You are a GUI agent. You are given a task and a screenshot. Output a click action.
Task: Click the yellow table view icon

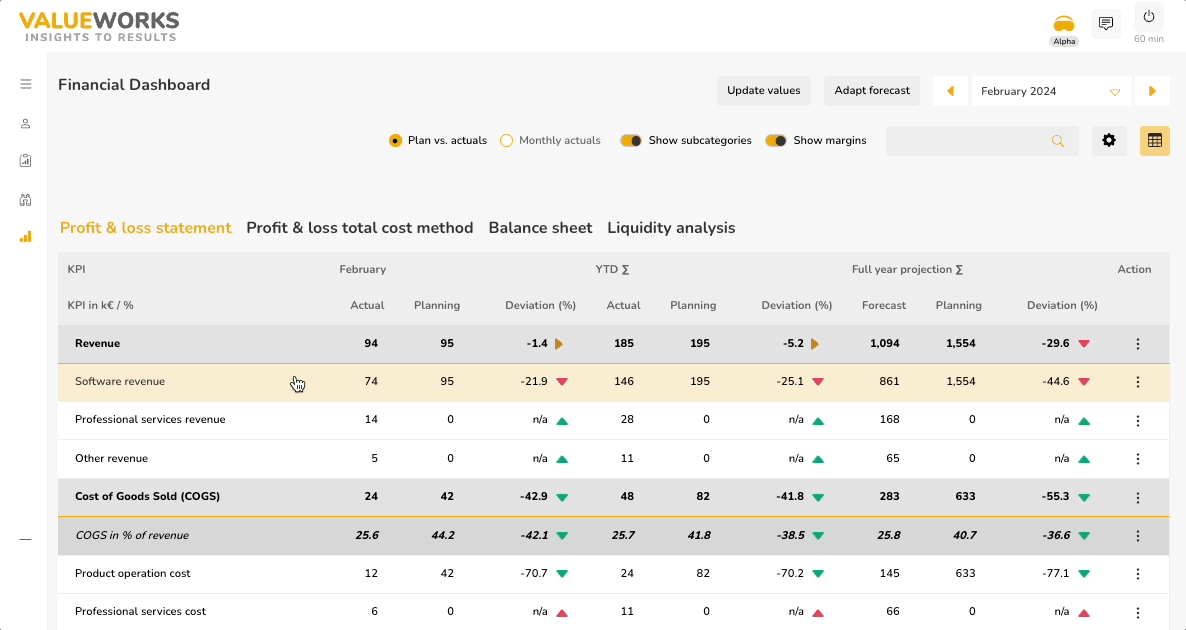pyautogui.click(x=1154, y=141)
